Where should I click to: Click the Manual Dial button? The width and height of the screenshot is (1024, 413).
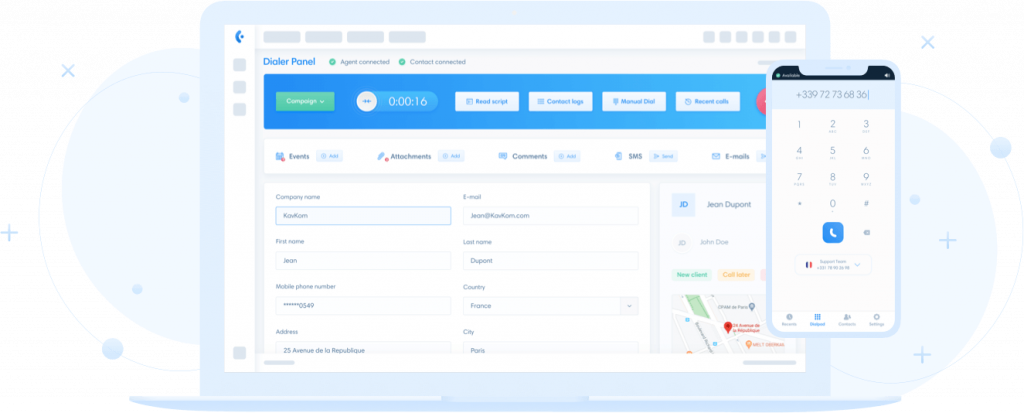tap(633, 101)
